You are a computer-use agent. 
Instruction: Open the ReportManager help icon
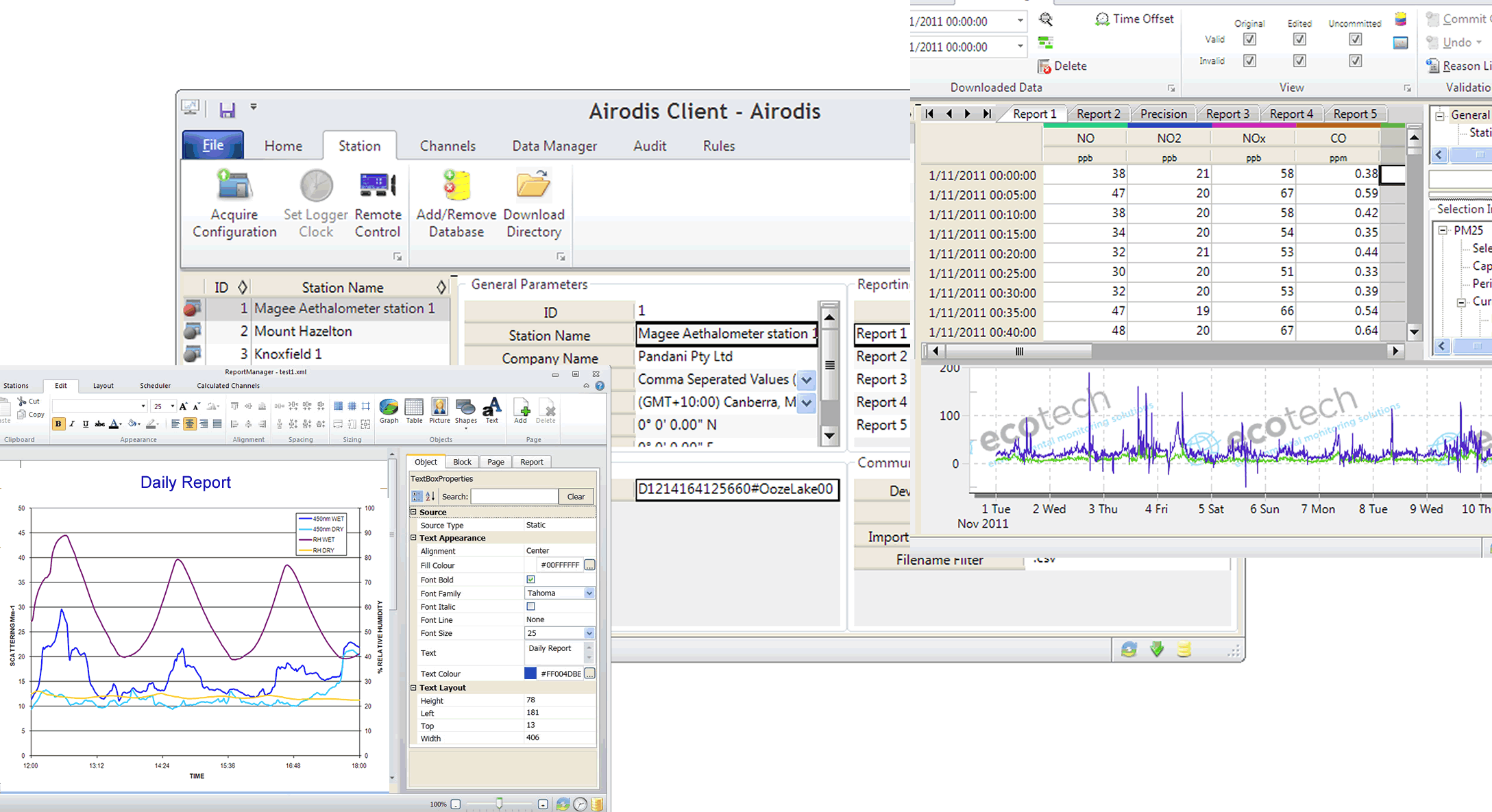[600, 386]
